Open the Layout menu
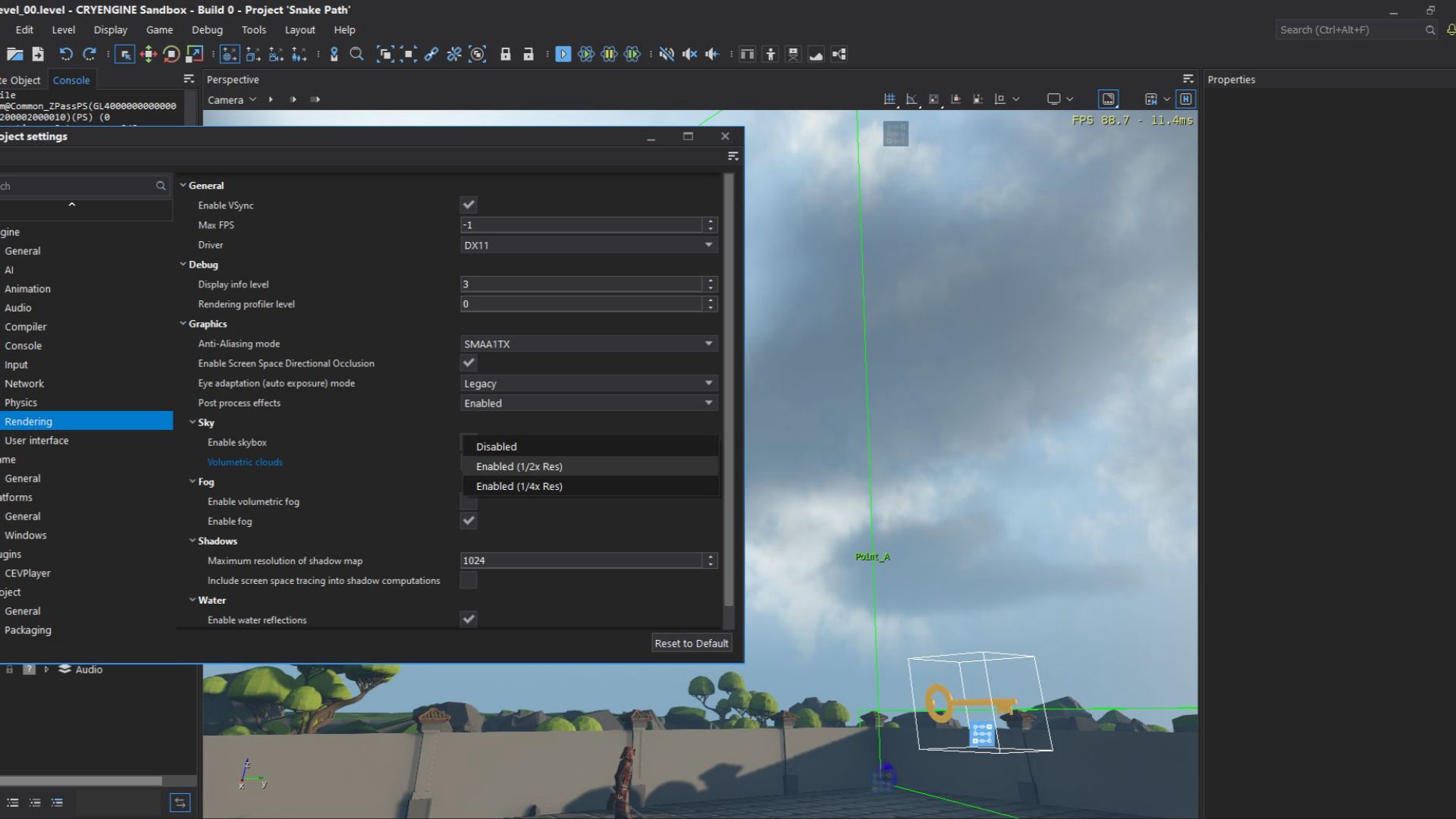Image resolution: width=1456 pixels, height=819 pixels. point(300,30)
